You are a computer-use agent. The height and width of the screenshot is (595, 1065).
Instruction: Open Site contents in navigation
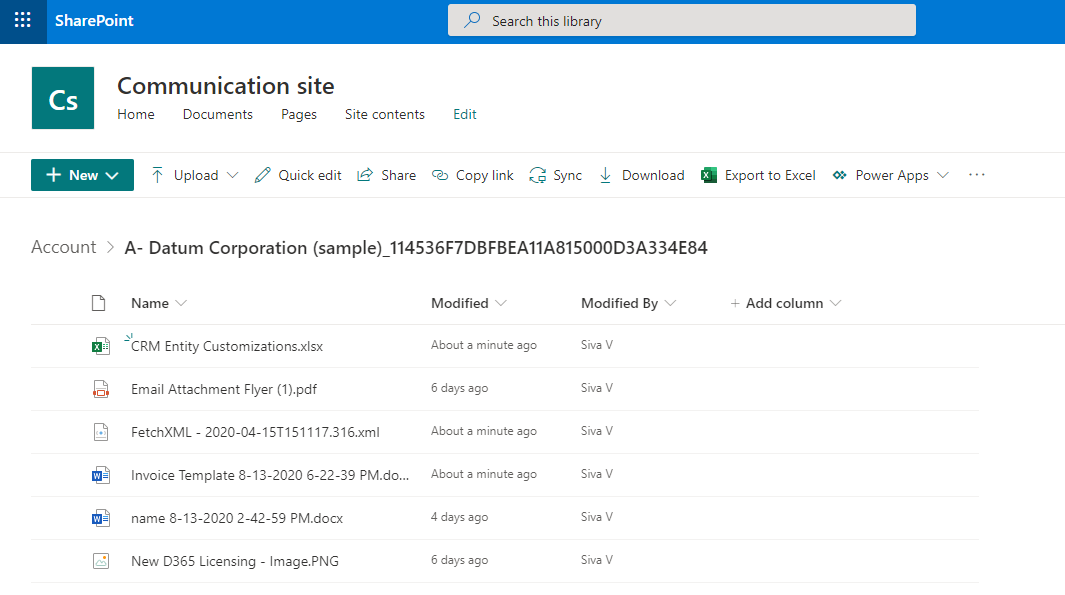click(x=384, y=114)
